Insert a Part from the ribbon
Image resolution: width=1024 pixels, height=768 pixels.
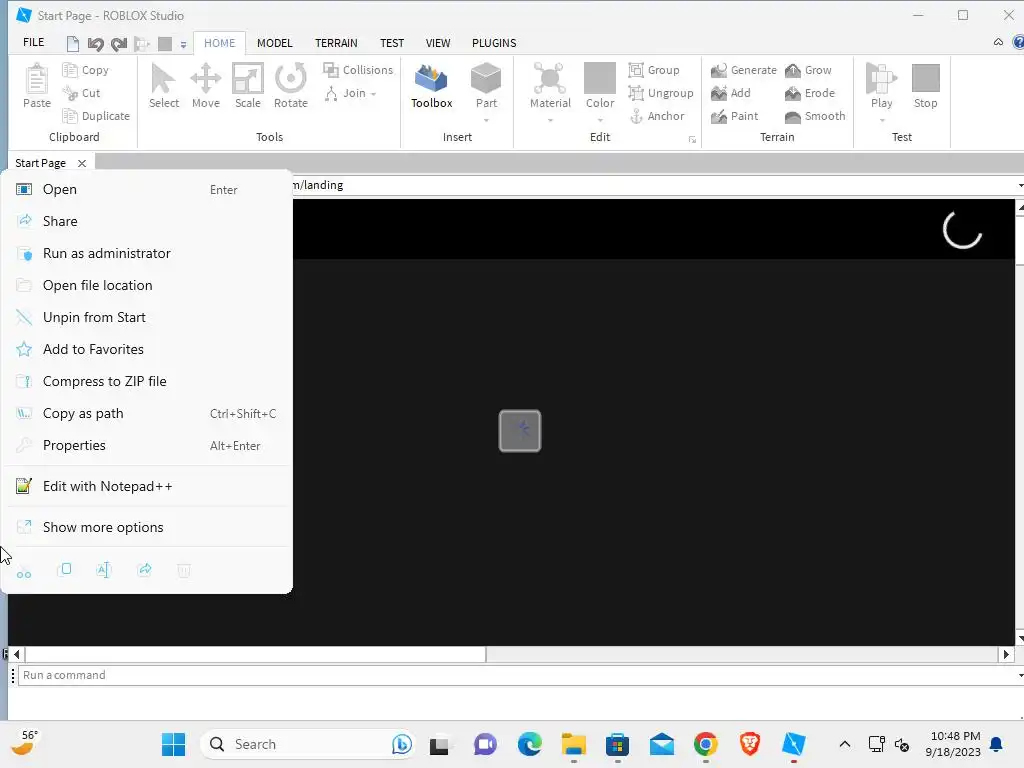pos(486,78)
